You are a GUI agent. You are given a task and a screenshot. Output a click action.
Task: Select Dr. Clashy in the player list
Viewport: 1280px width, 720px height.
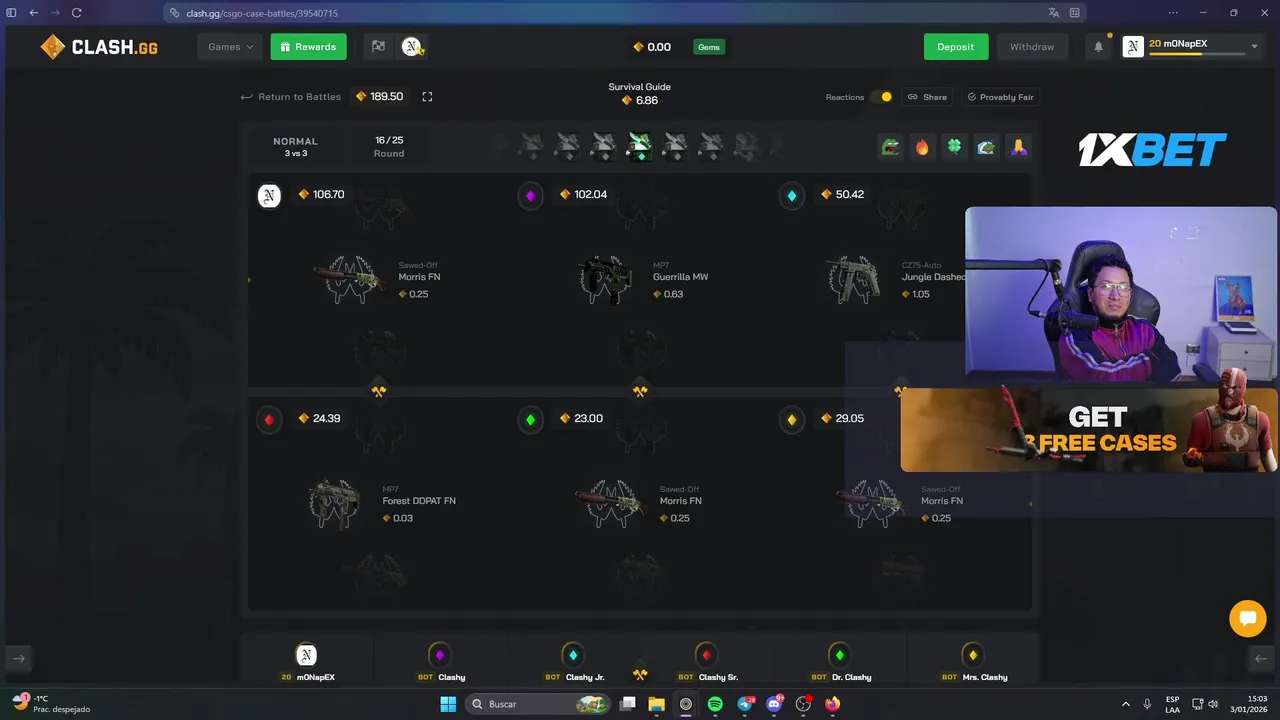point(839,661)
